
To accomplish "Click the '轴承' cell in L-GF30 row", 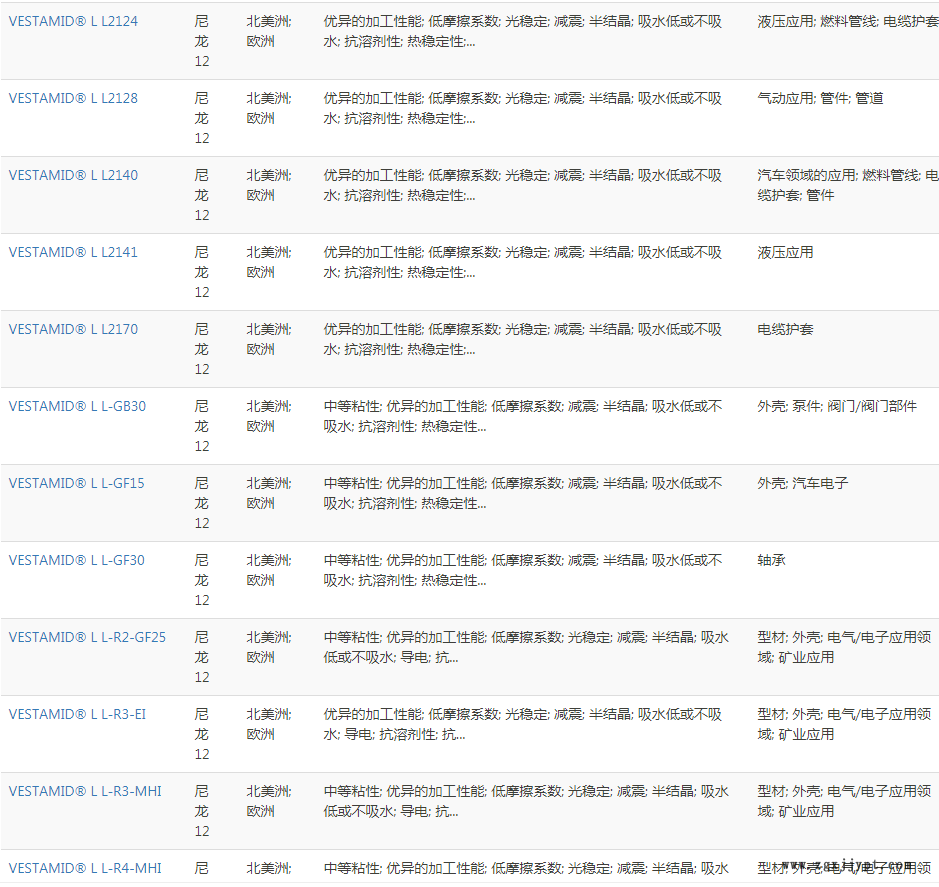I will pyautogui.click(x=771, y=561).
